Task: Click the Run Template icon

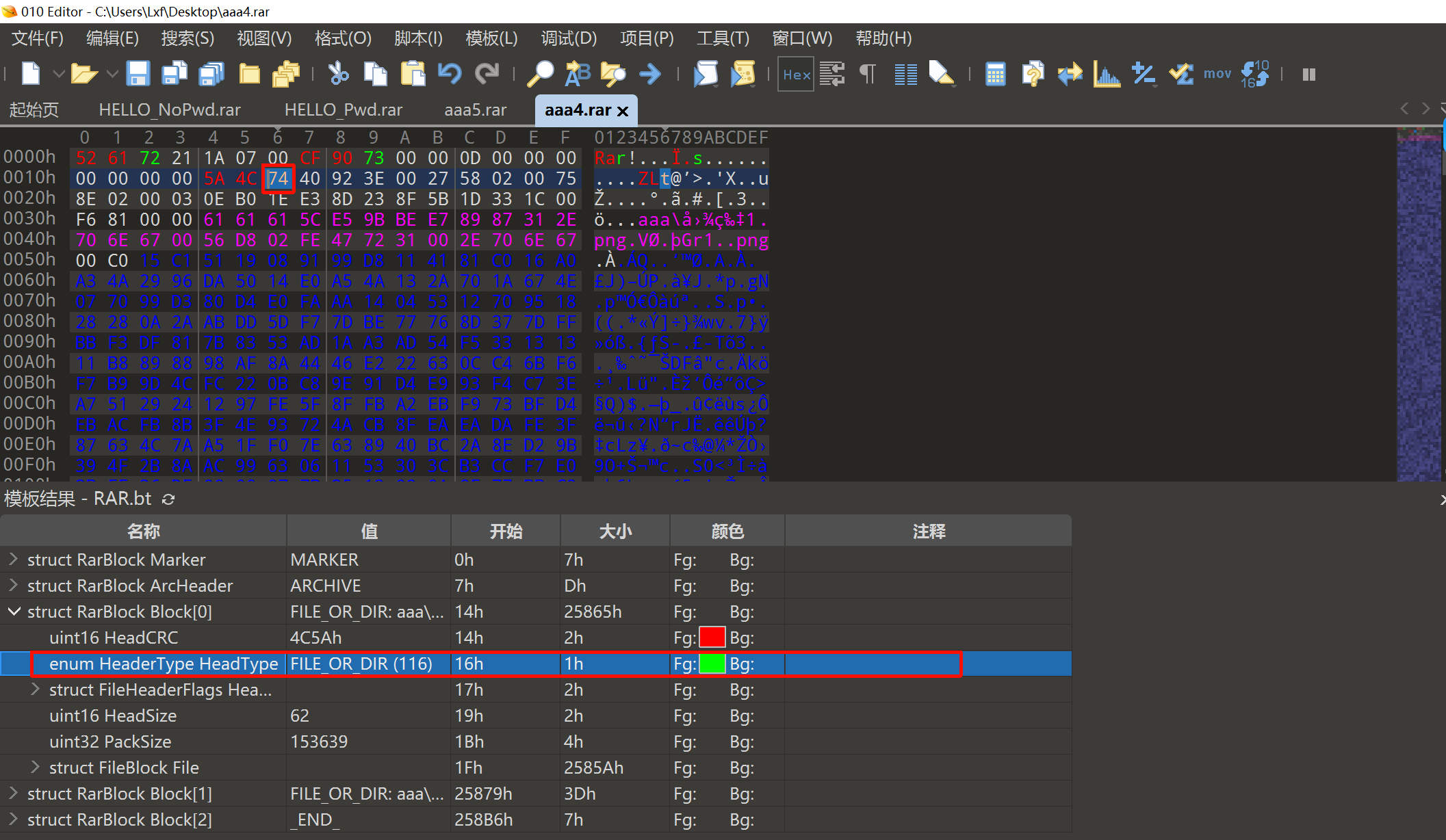Action: tap(743, 74)
